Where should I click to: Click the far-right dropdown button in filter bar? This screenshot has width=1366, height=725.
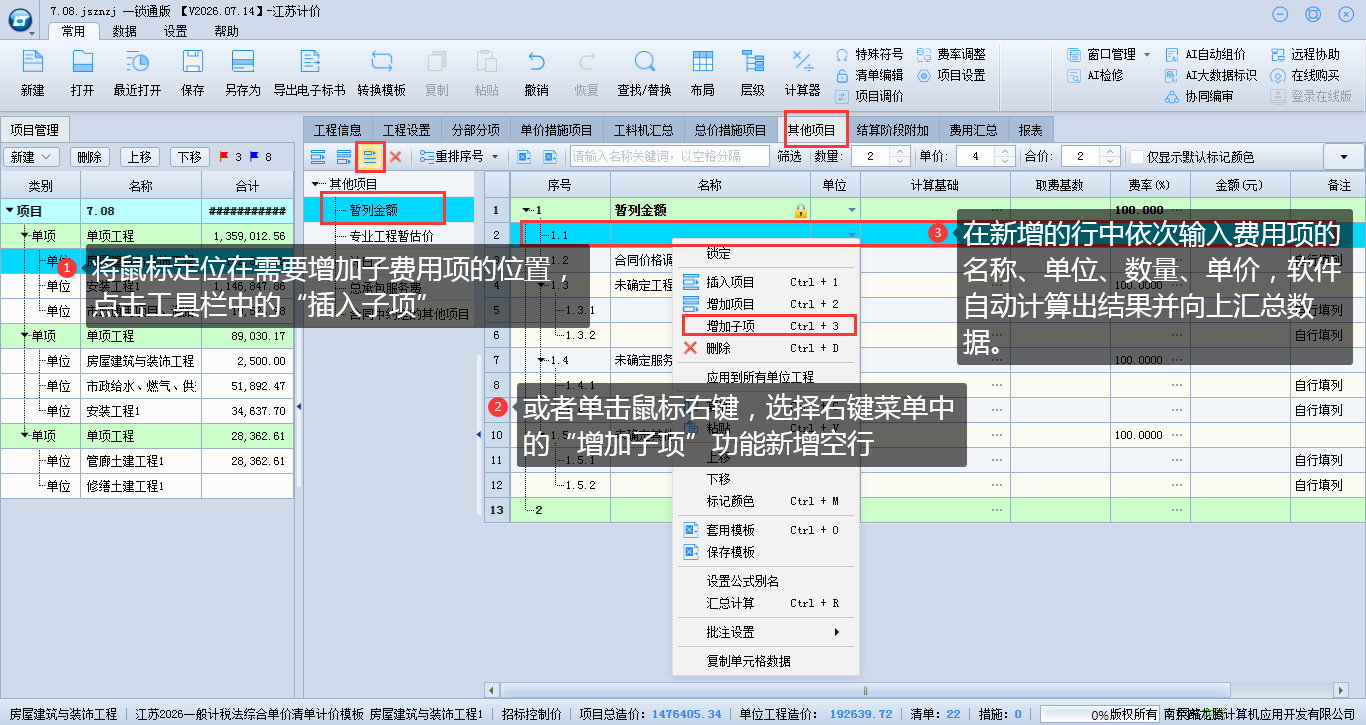(1343, 157)
